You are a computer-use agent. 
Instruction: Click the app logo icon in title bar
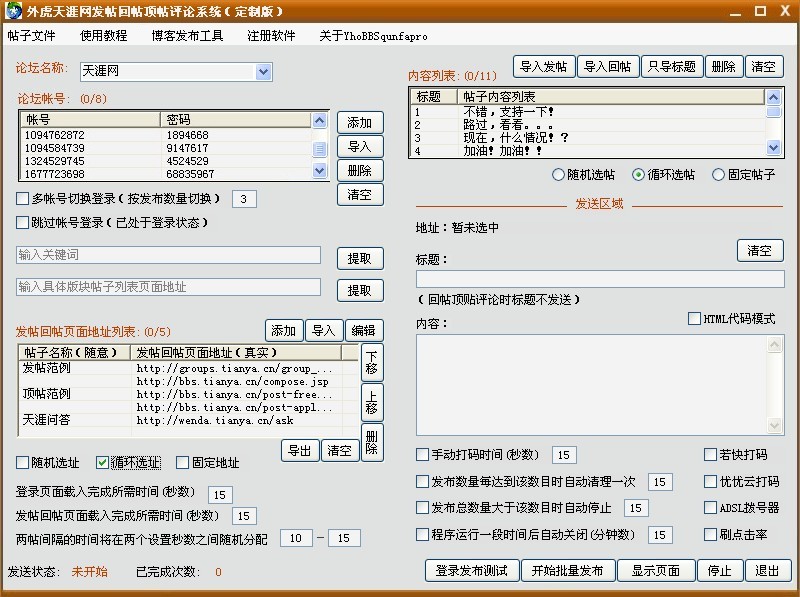13,10
